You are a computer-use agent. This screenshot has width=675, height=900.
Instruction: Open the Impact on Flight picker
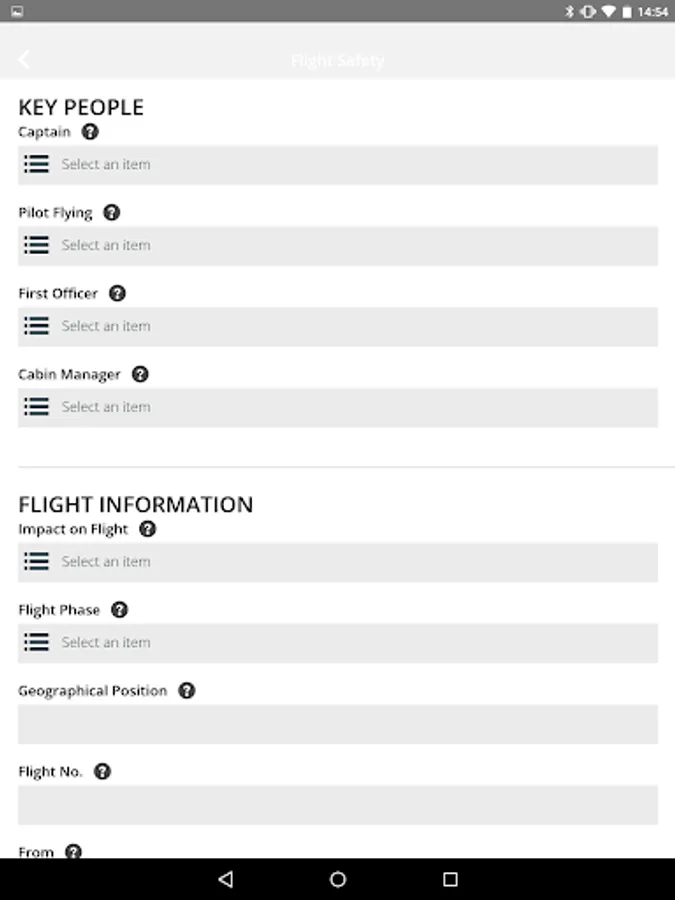click(338, 562)
